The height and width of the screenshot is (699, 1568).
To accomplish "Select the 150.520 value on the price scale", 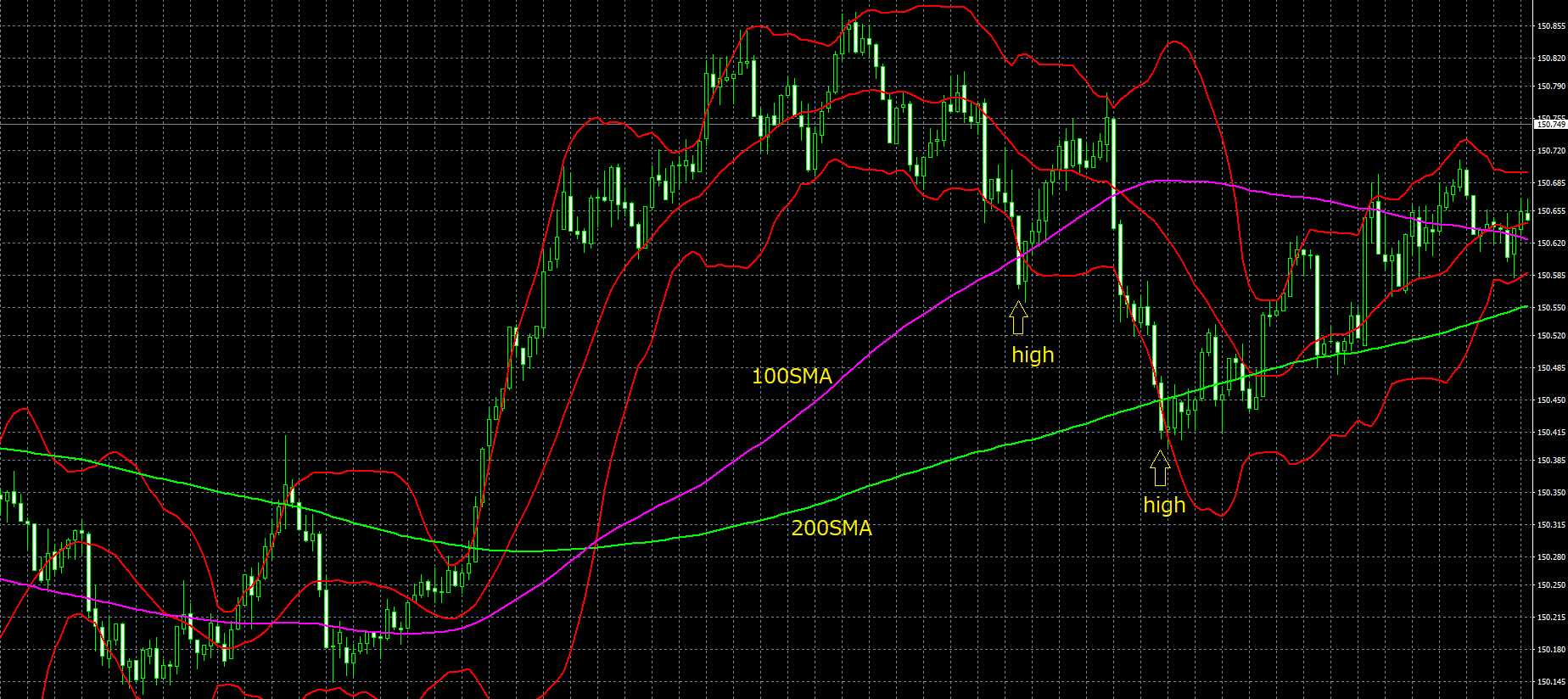I will pyautogui.click(x=1551, y=336).
